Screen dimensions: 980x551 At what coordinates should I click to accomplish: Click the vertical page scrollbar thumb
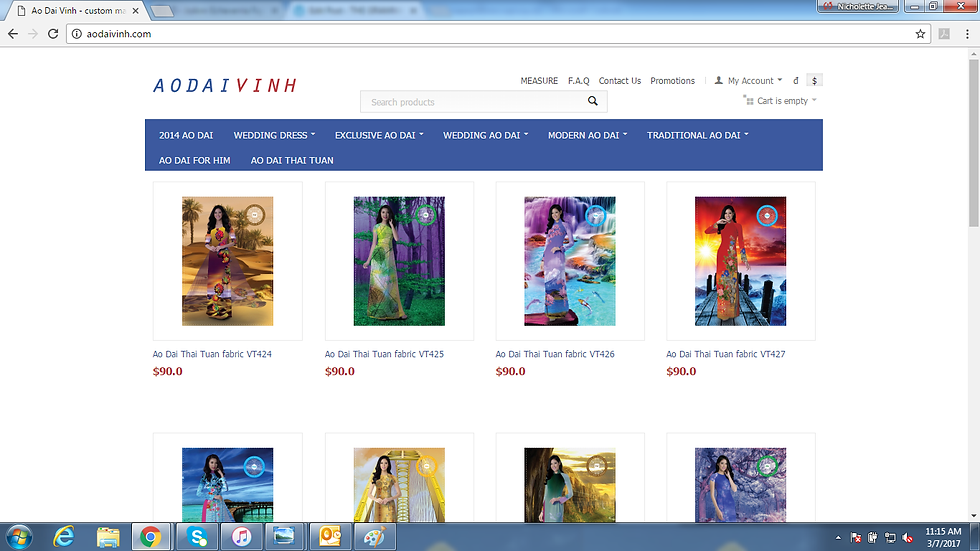(974, 144)
